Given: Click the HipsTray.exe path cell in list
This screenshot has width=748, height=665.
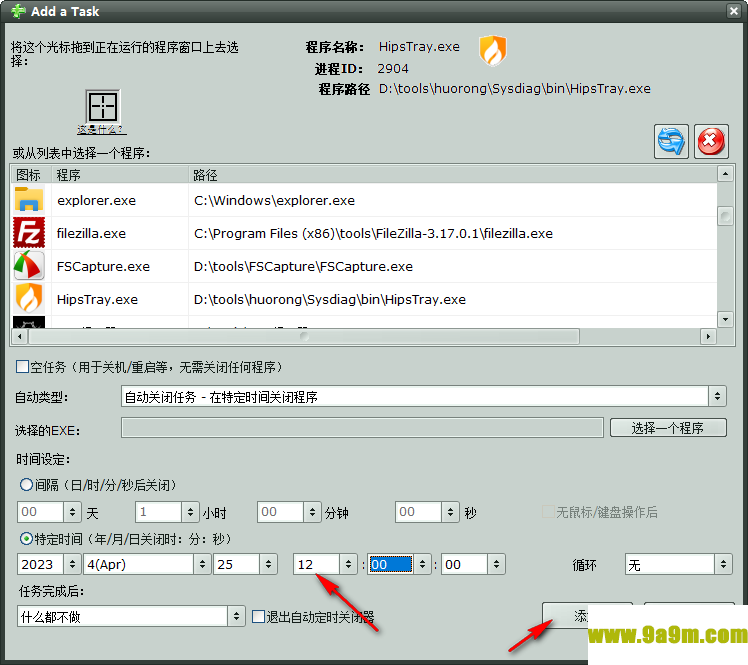Looking at the screenshot, I should [x=330, y=300].
